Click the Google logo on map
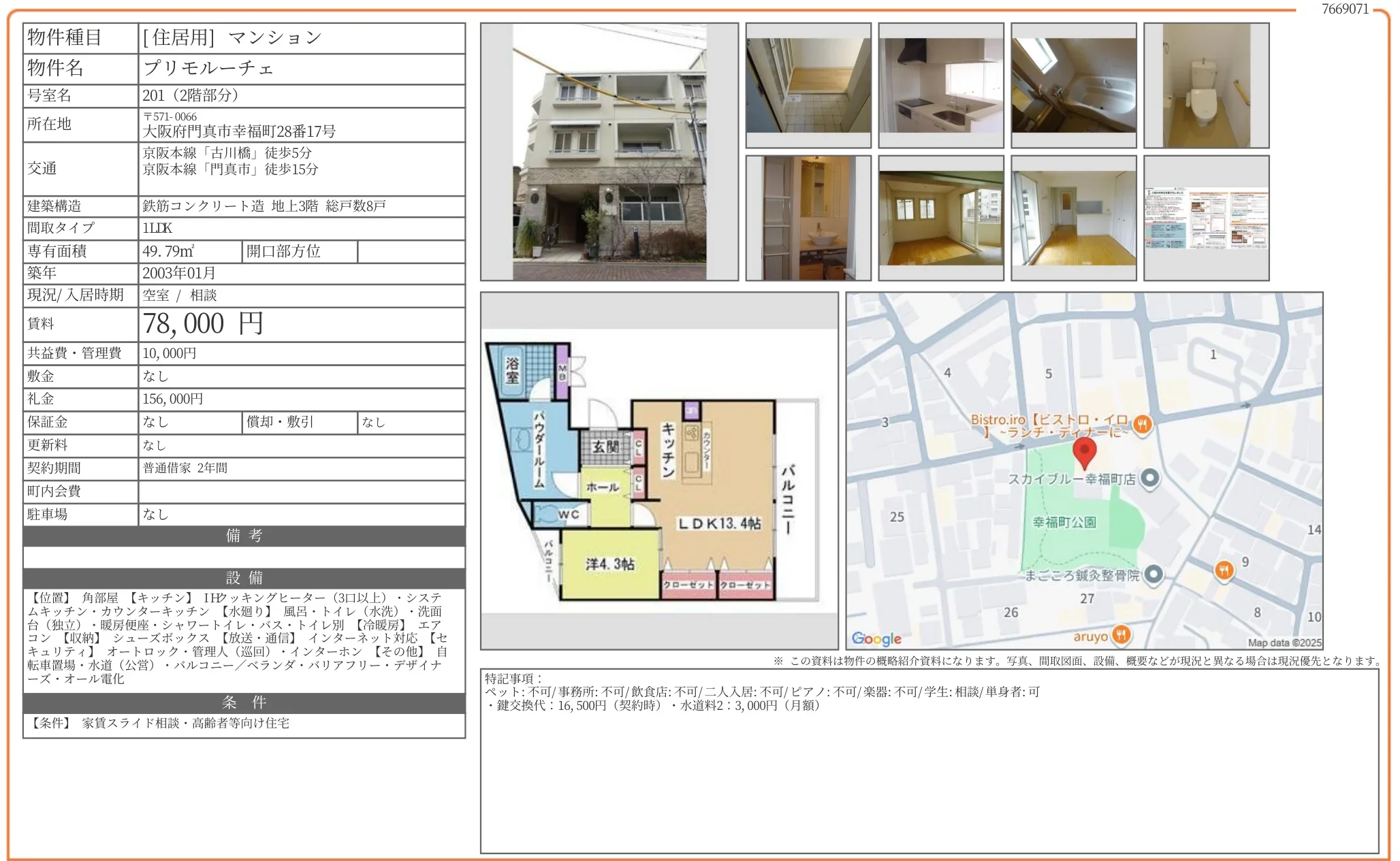The width and height of the screenshot is (1400, 861). 876,638
